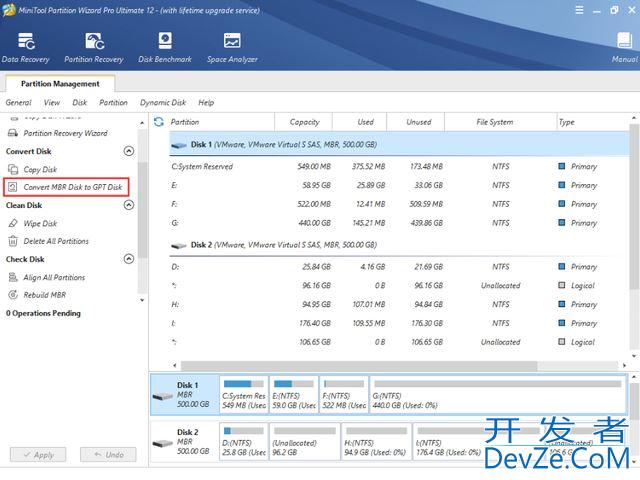Click Delete All Partitions trash icon
Image resolution: width=640 pixels, height=480 pixels.
pos(13,241)
